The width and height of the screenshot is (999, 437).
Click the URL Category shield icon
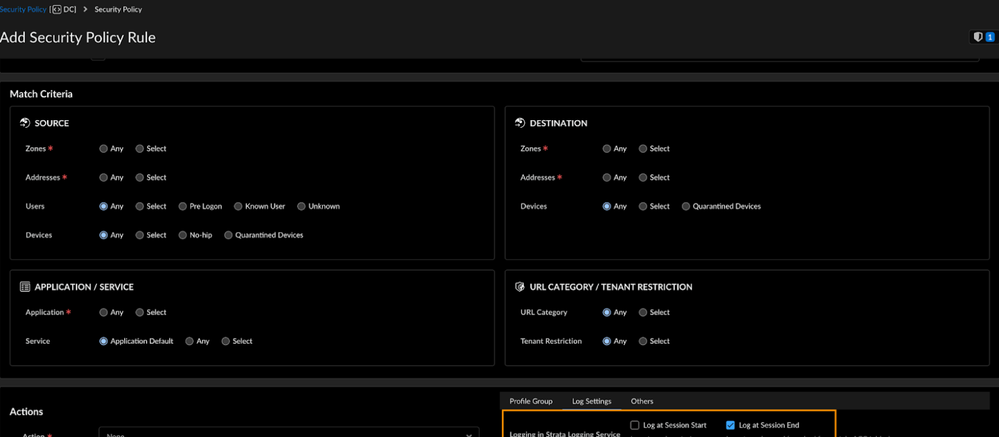520,287
